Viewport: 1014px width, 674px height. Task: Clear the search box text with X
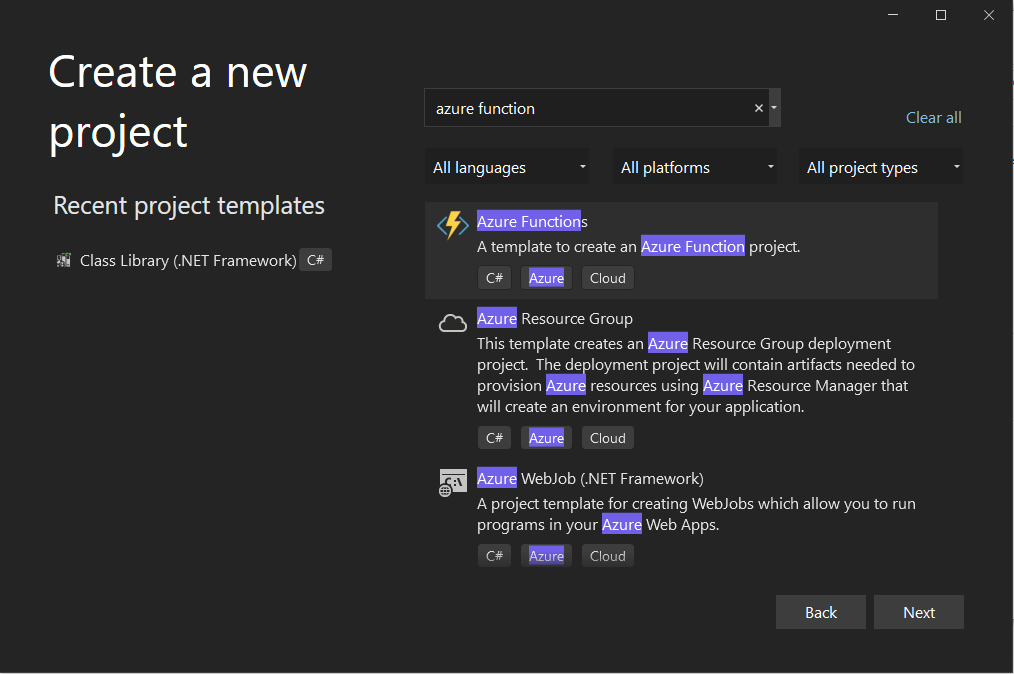pos(759,108)
